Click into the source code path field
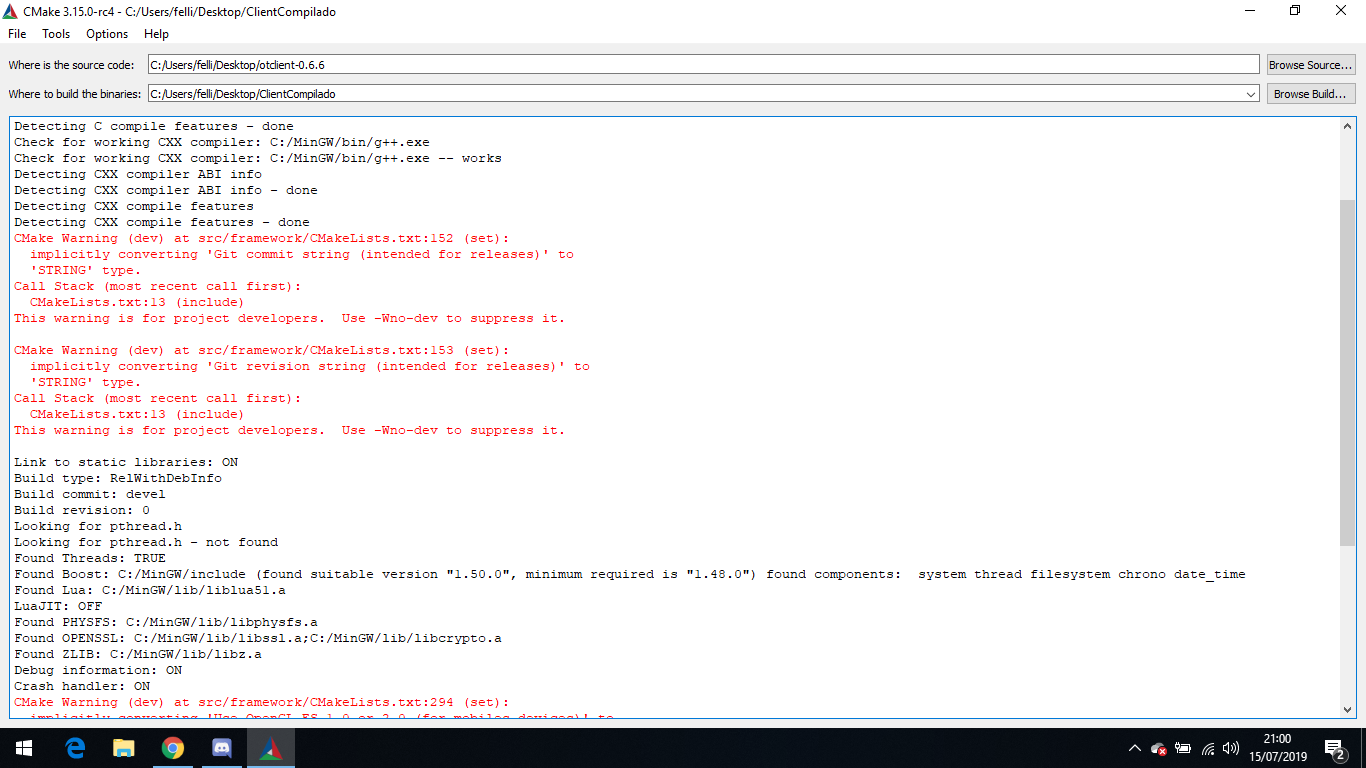This screenshot has height=768, width=1366. [700, 65]
